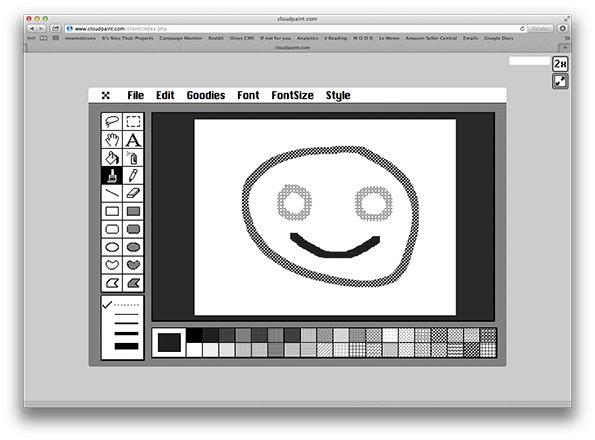This screenshot has height=440, width=595.
Task: Show more bookmarks with overflow chevron
Action: pyautogui.click(x=567, y=38)
